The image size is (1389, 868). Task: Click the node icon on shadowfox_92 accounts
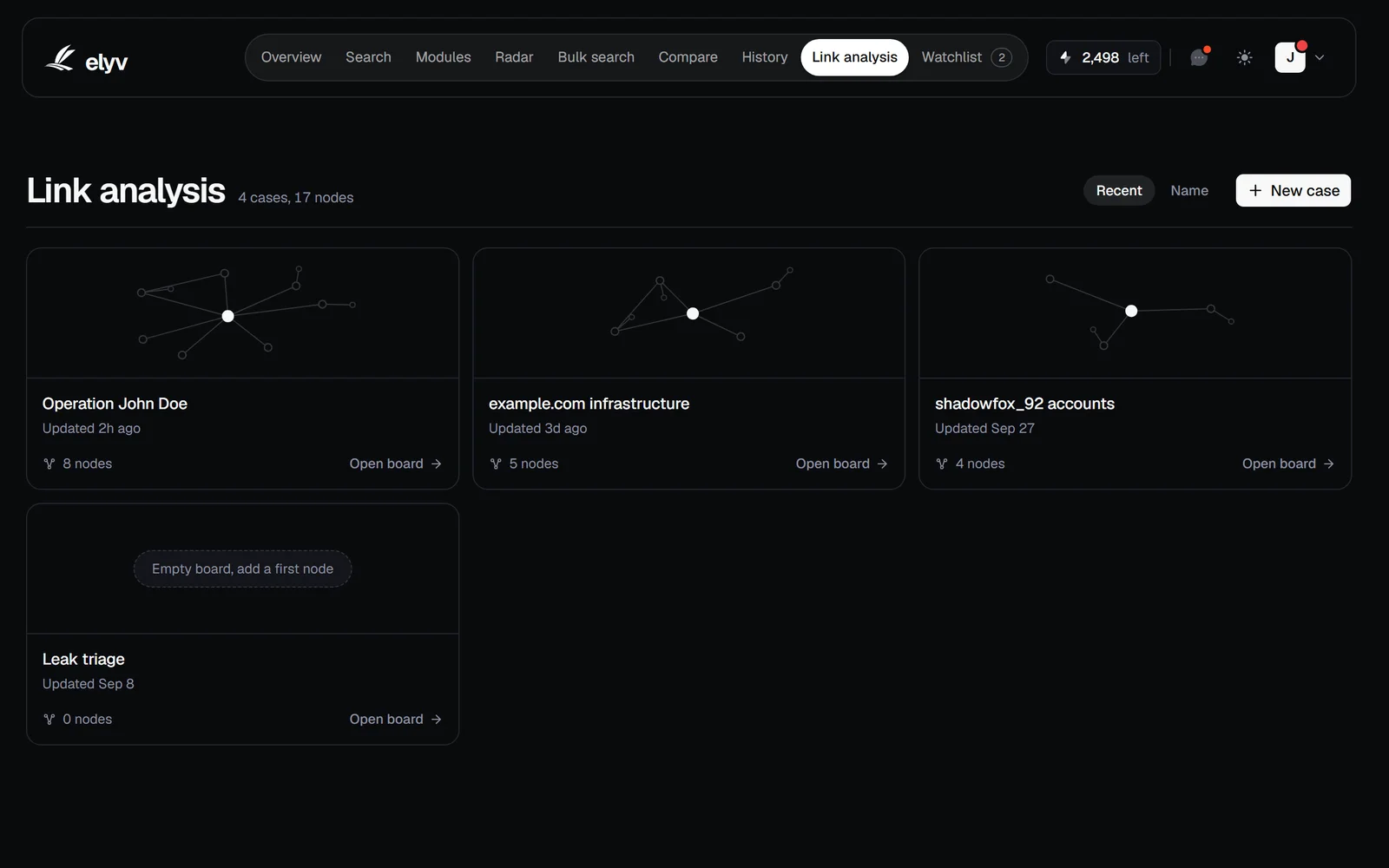(942, 464)
